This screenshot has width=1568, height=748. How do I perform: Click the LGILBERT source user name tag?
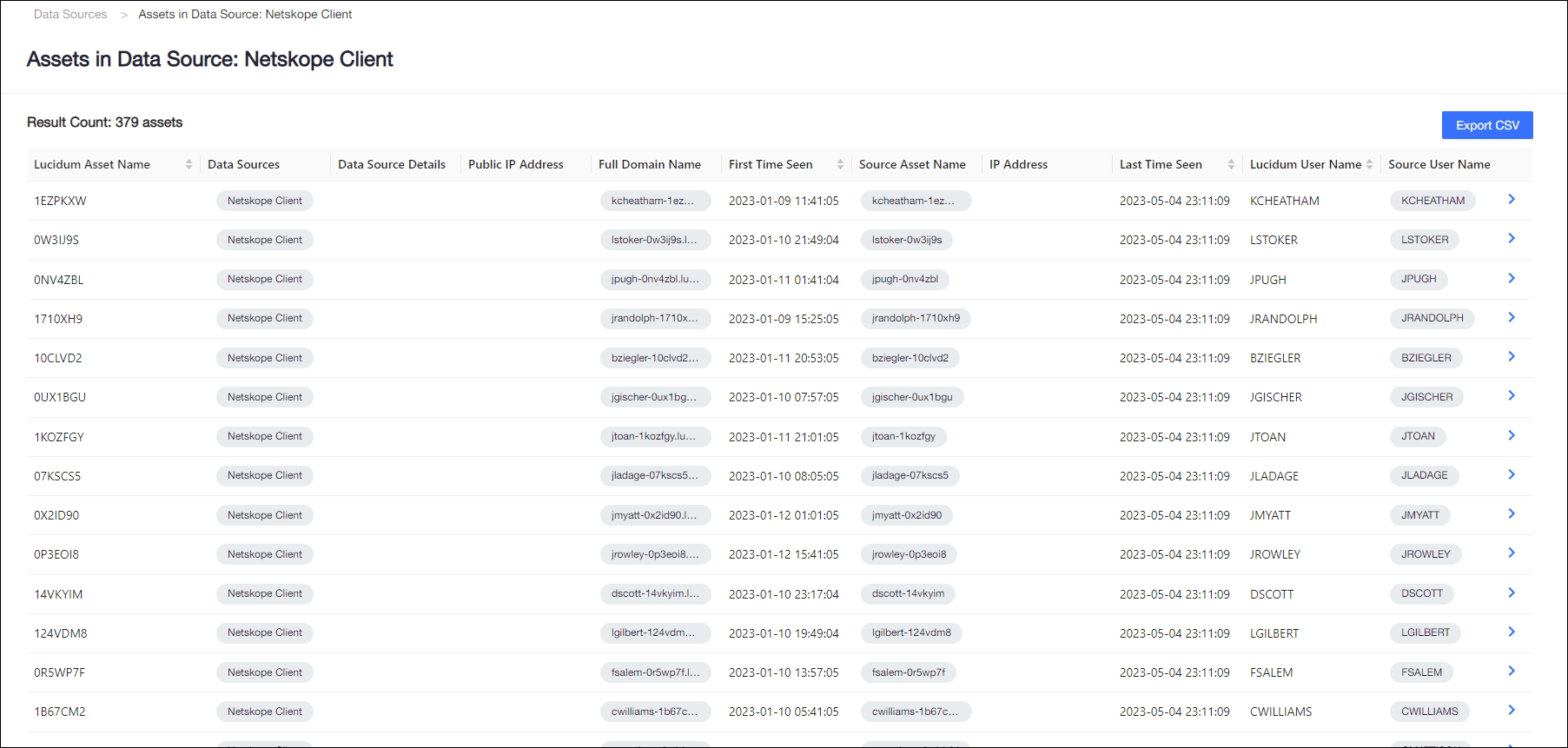[x=1425, y=632]
